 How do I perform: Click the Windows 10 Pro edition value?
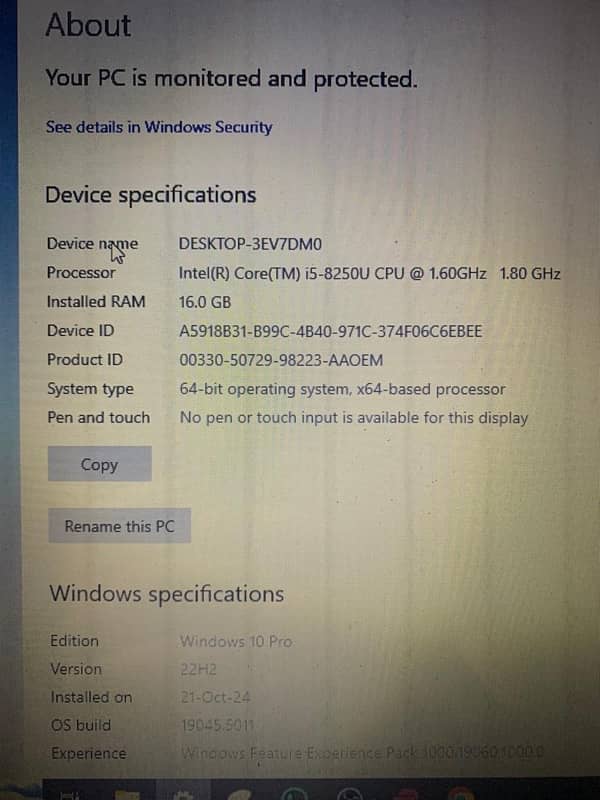(236, 641)
